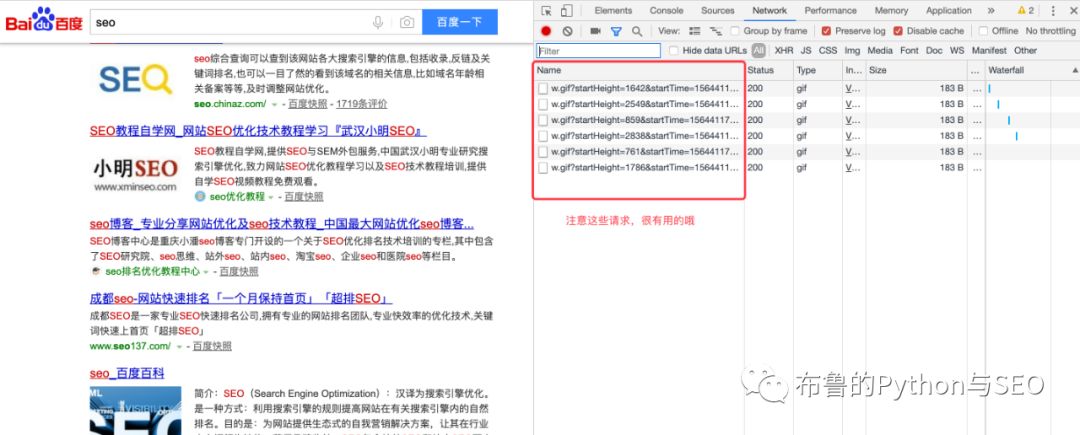Open the Application tab
Image resolution: width=1080 pixels, height=435 pixels.
tap(948, 10)
